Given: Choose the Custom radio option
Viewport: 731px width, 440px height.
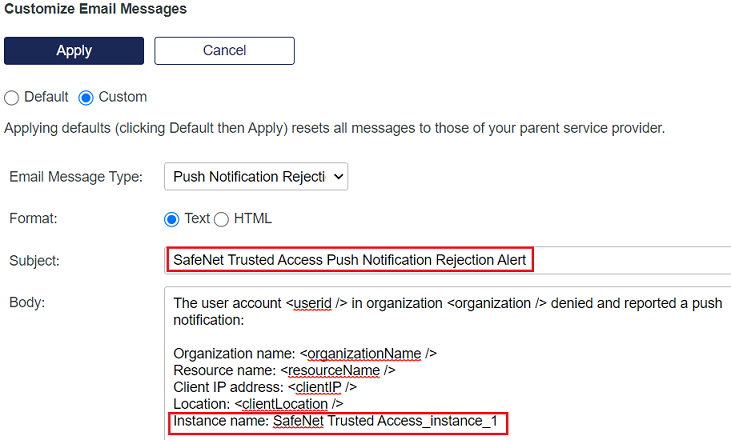Looking at the screenshot, I should pos(86,98).
